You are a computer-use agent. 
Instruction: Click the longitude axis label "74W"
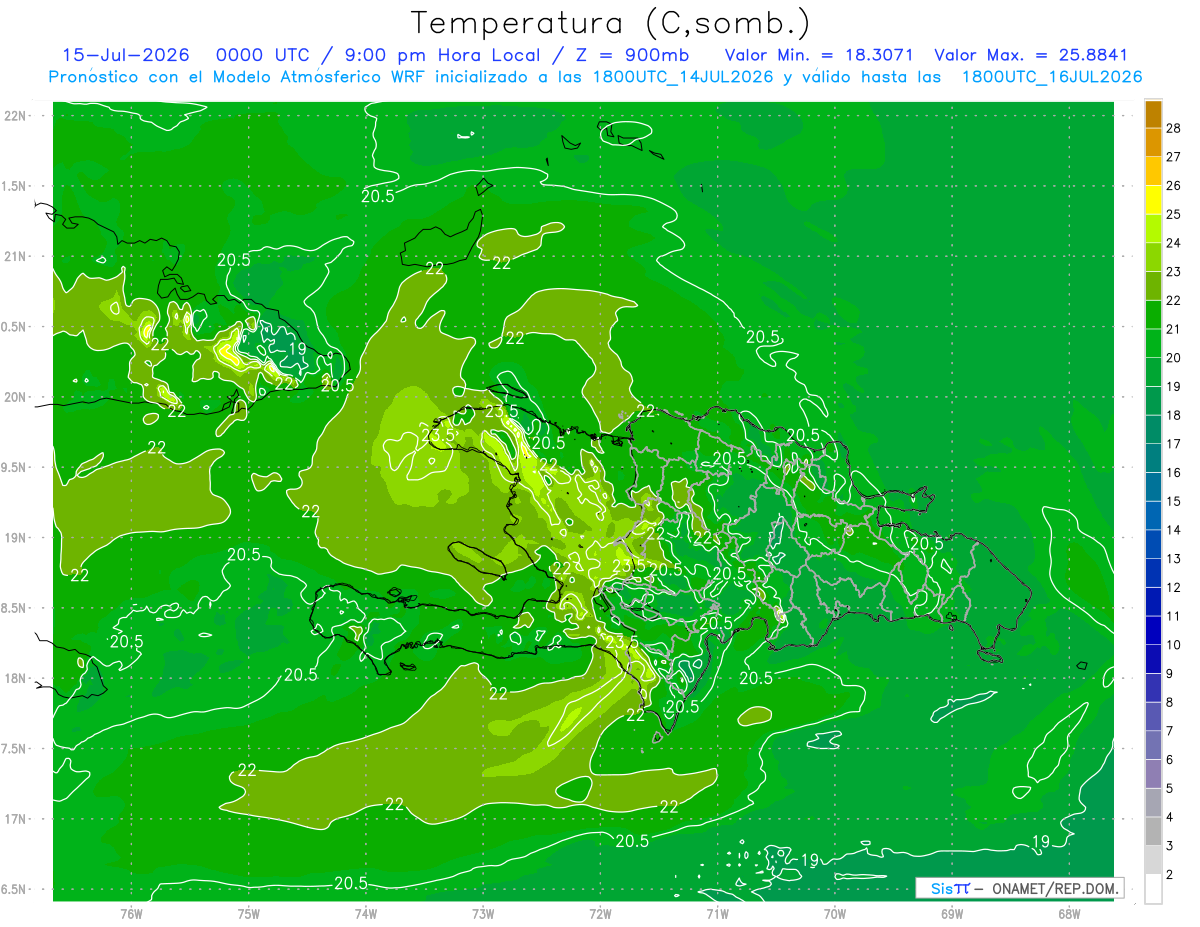[366, 914]
